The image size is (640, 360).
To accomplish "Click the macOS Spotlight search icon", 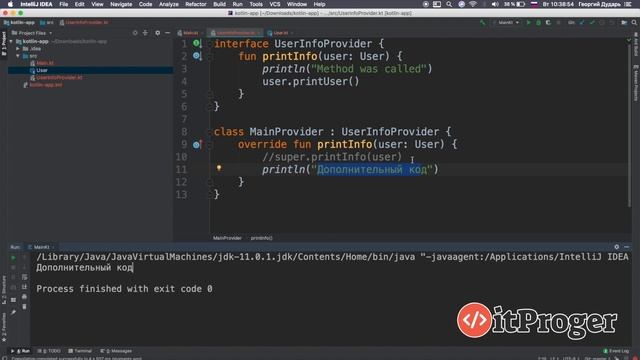I will 449,4.
